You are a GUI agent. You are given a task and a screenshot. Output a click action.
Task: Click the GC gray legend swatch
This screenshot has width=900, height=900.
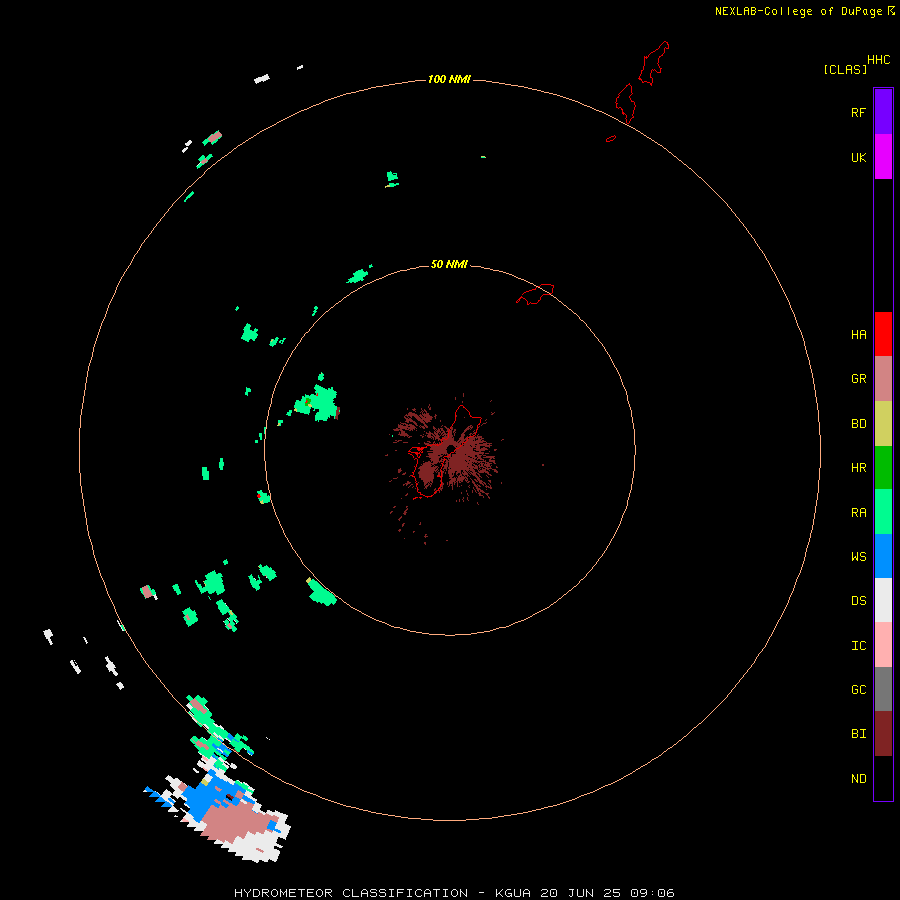tap(883, 689)
